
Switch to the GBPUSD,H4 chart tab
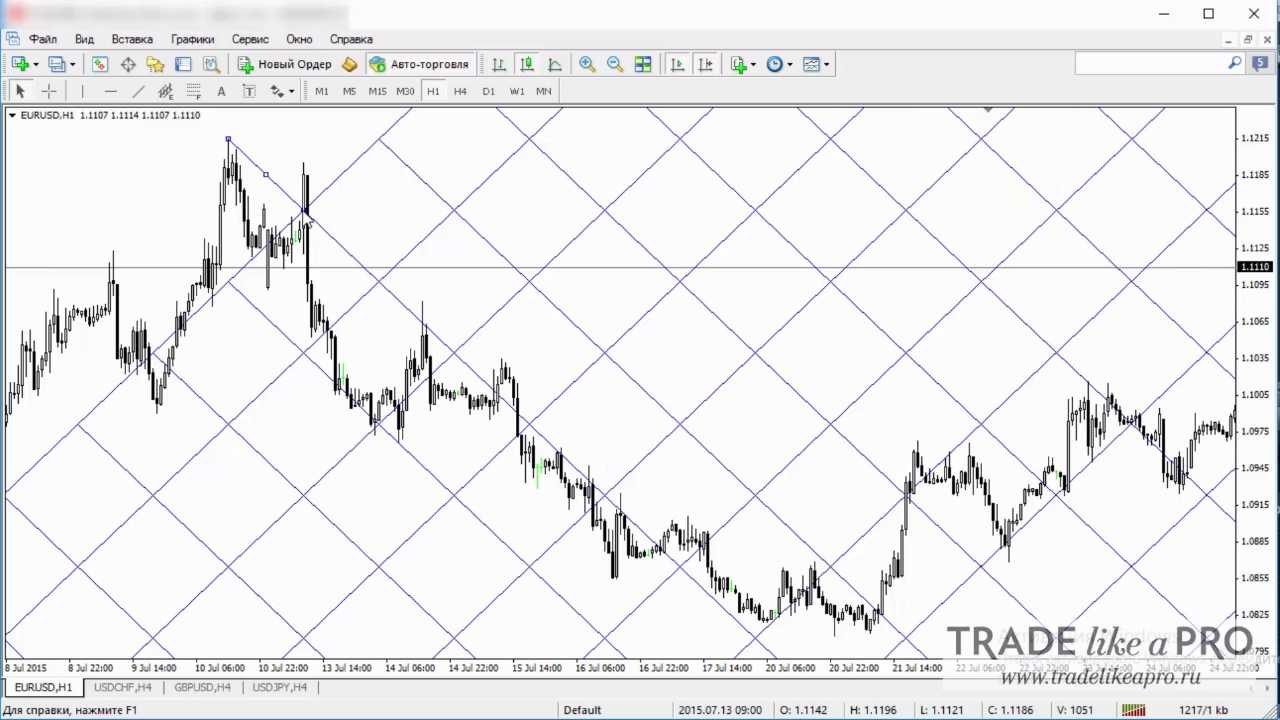pyautogui.click(x=202, y=687)
